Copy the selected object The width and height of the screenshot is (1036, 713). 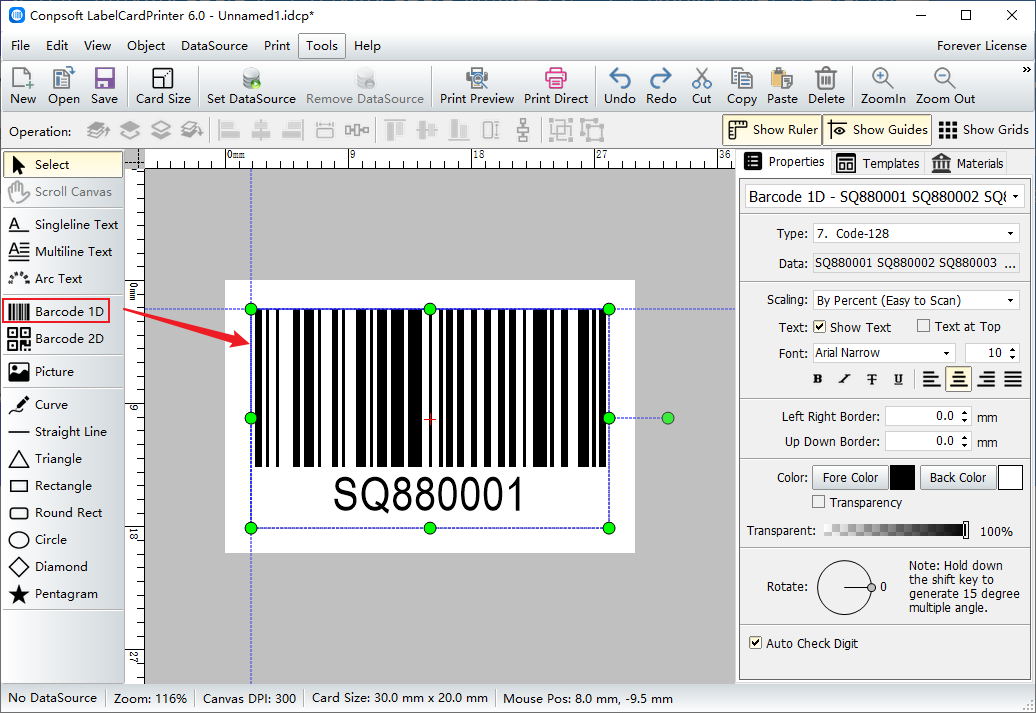click(x=741, y=86)
